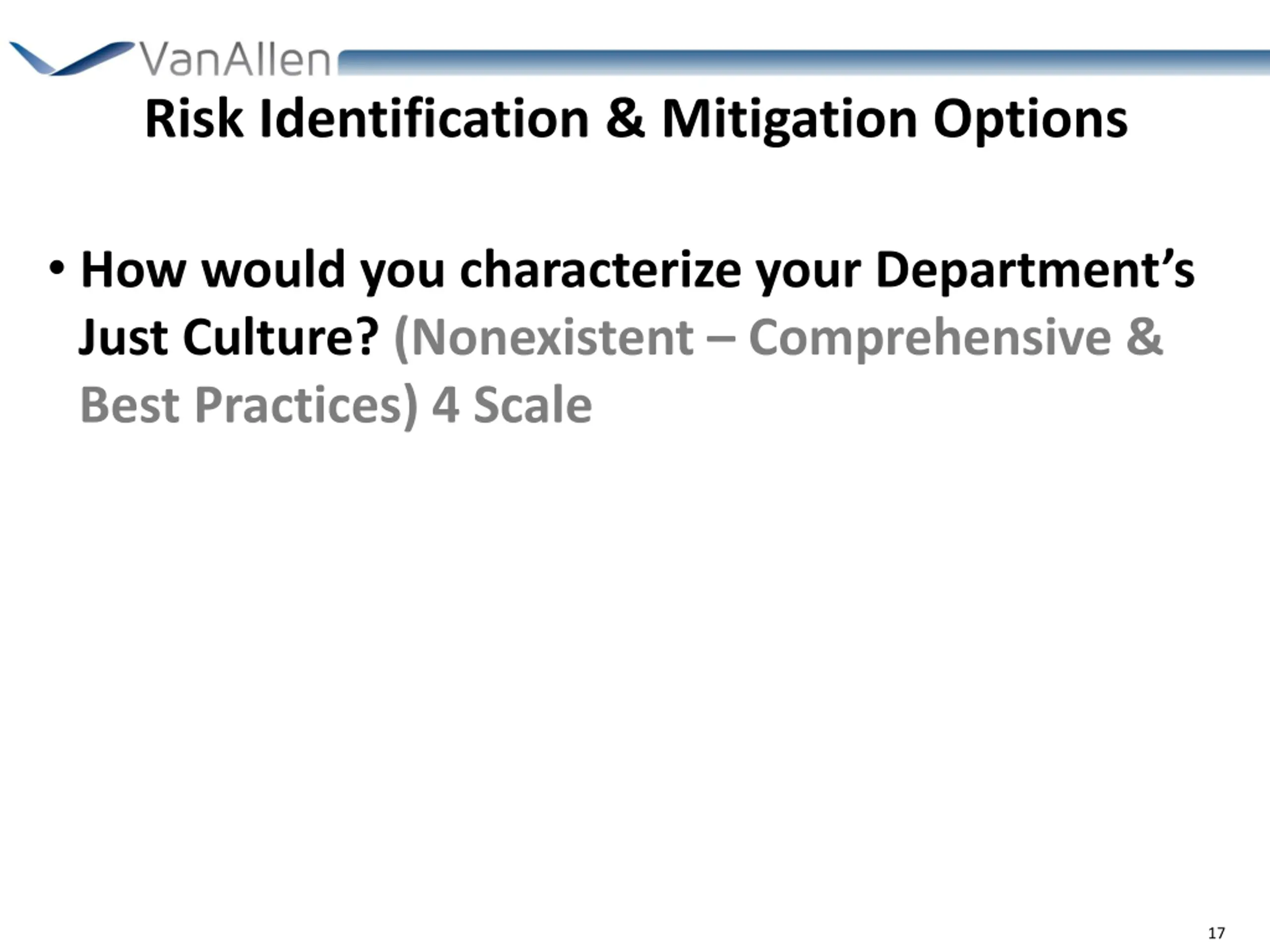The width and height of the screenshot is (1270, 952).
Task: Select the word would in the bullet
Action: pyautogui.click(x=273, y=269)
